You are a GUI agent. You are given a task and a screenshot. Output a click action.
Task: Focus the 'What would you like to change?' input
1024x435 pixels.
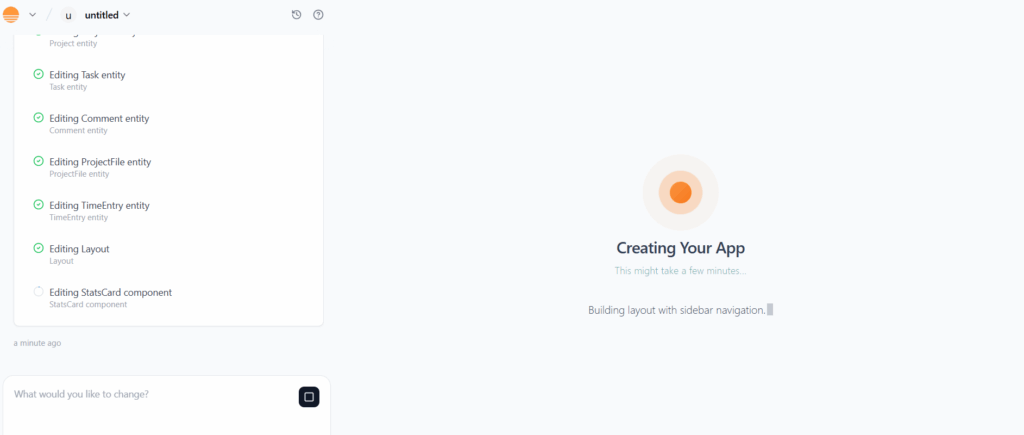tap(150, 394)
